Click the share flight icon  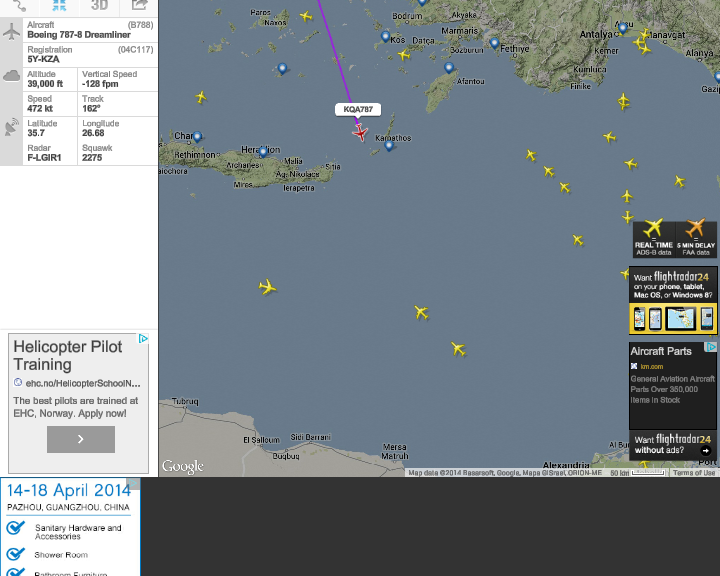click(139, 5)
